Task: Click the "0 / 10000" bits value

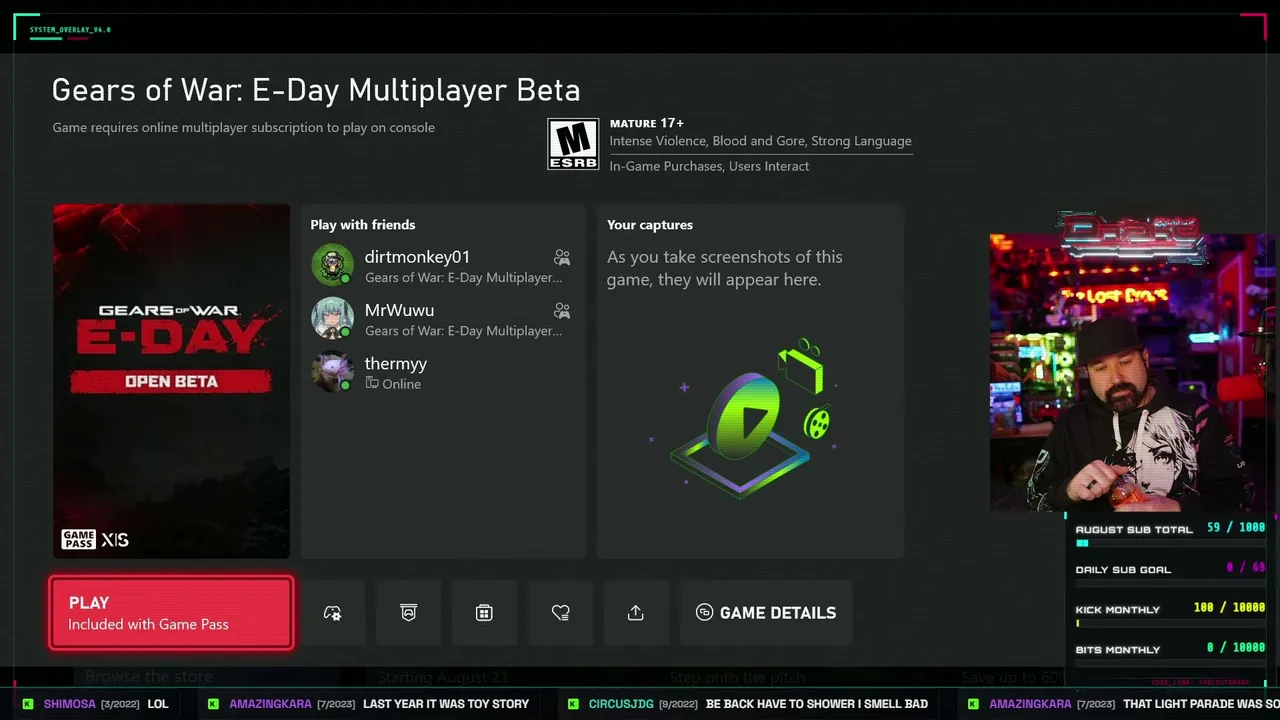Action: (x=1236, y=648)
